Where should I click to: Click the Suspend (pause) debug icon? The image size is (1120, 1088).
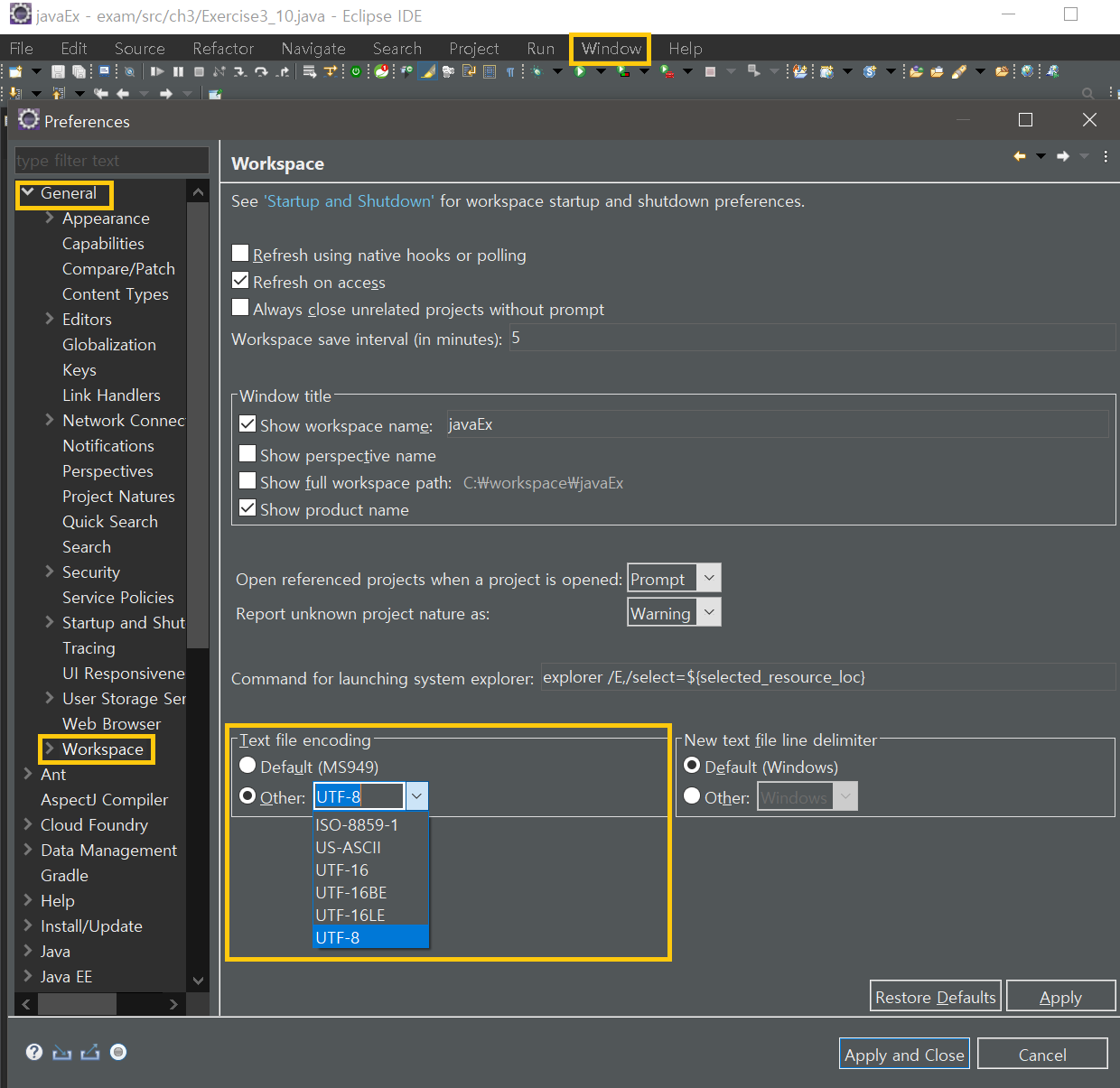click(178, 71)
